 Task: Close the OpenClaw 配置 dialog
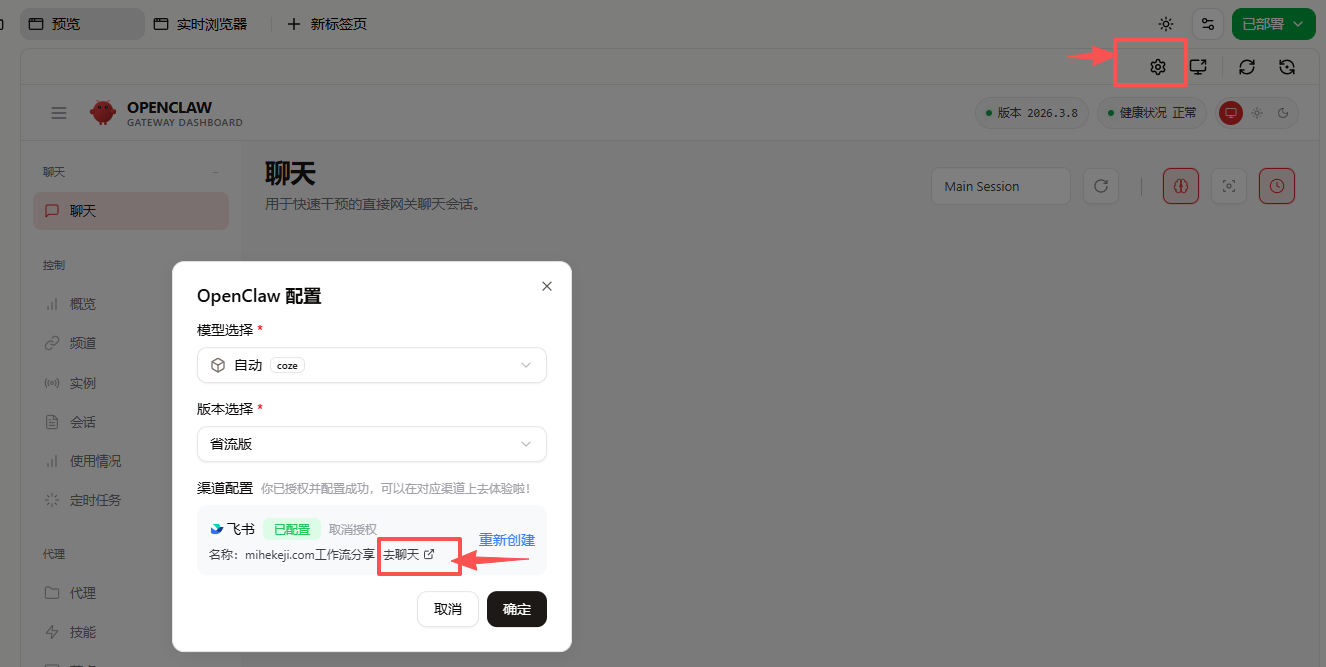point(547,286)
